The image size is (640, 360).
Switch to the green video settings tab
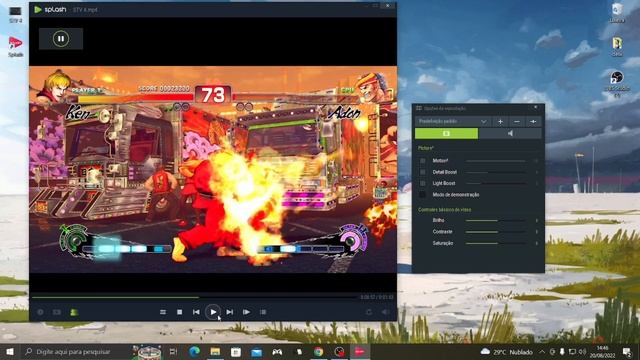[x=447, y=133]
